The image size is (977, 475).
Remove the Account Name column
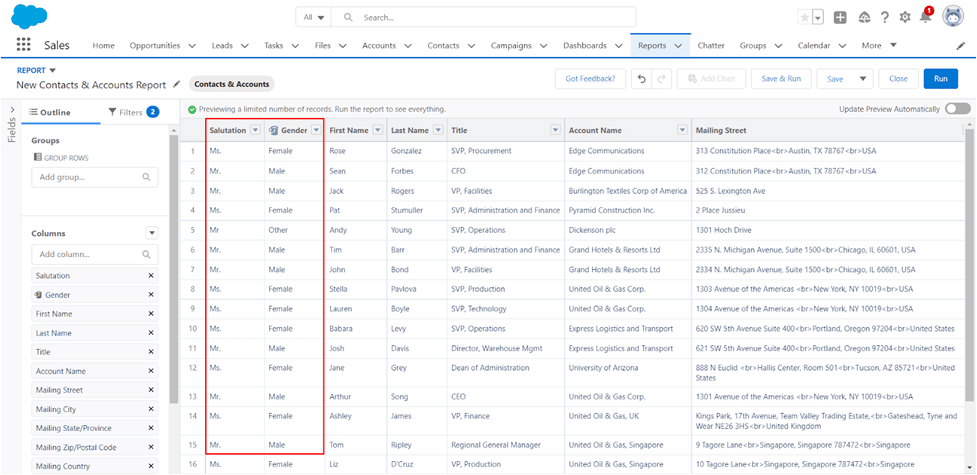coord(151,371)
